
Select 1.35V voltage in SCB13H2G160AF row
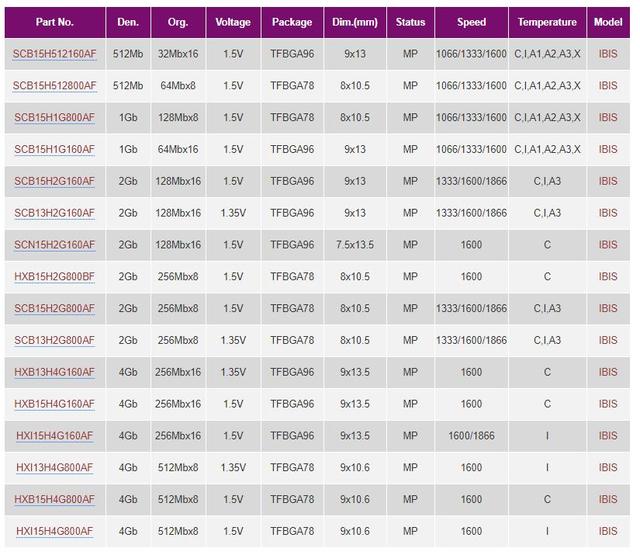point(233,213)
